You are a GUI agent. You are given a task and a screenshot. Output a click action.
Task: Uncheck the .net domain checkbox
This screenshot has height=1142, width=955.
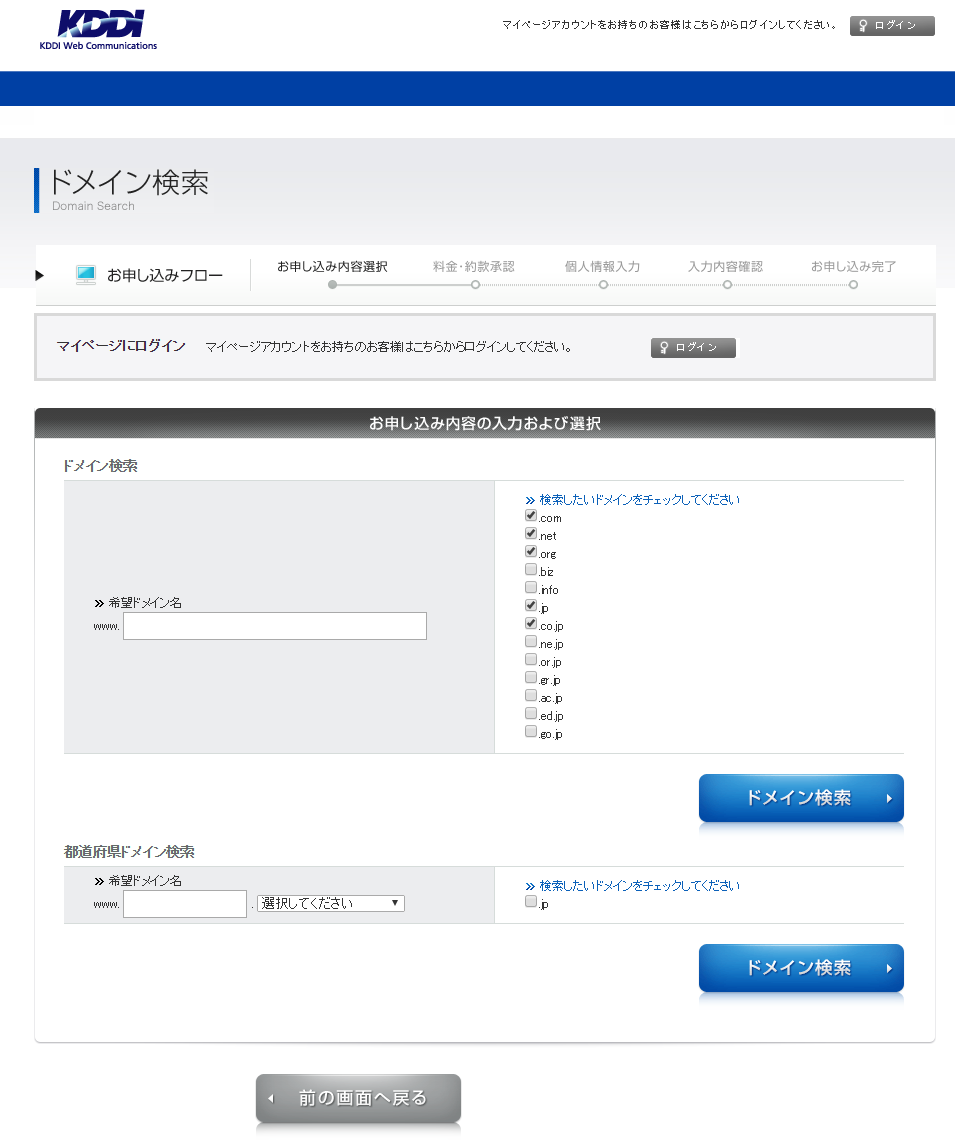click(x=531, y=534)
